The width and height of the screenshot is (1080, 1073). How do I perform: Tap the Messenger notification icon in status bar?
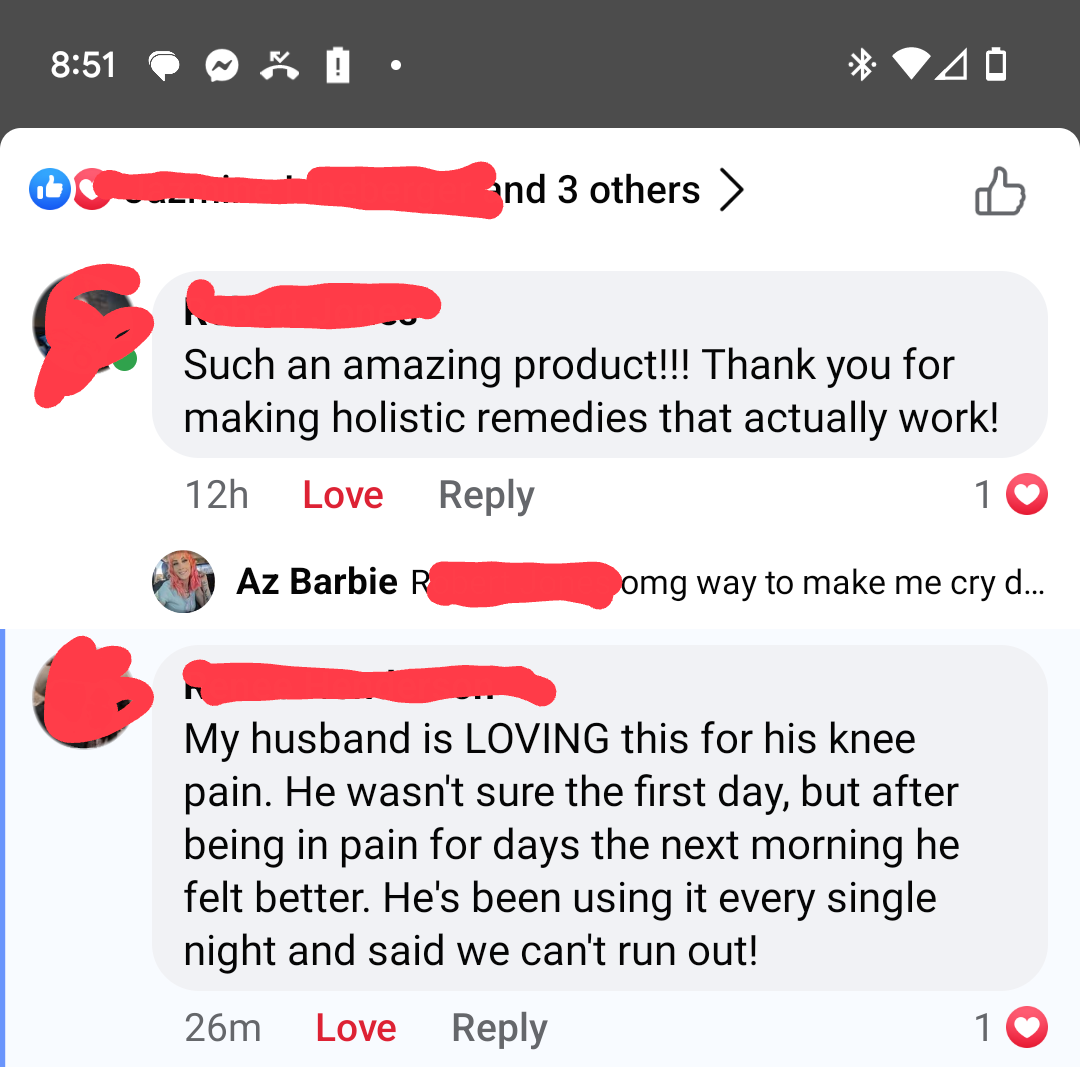pos(222,66)
